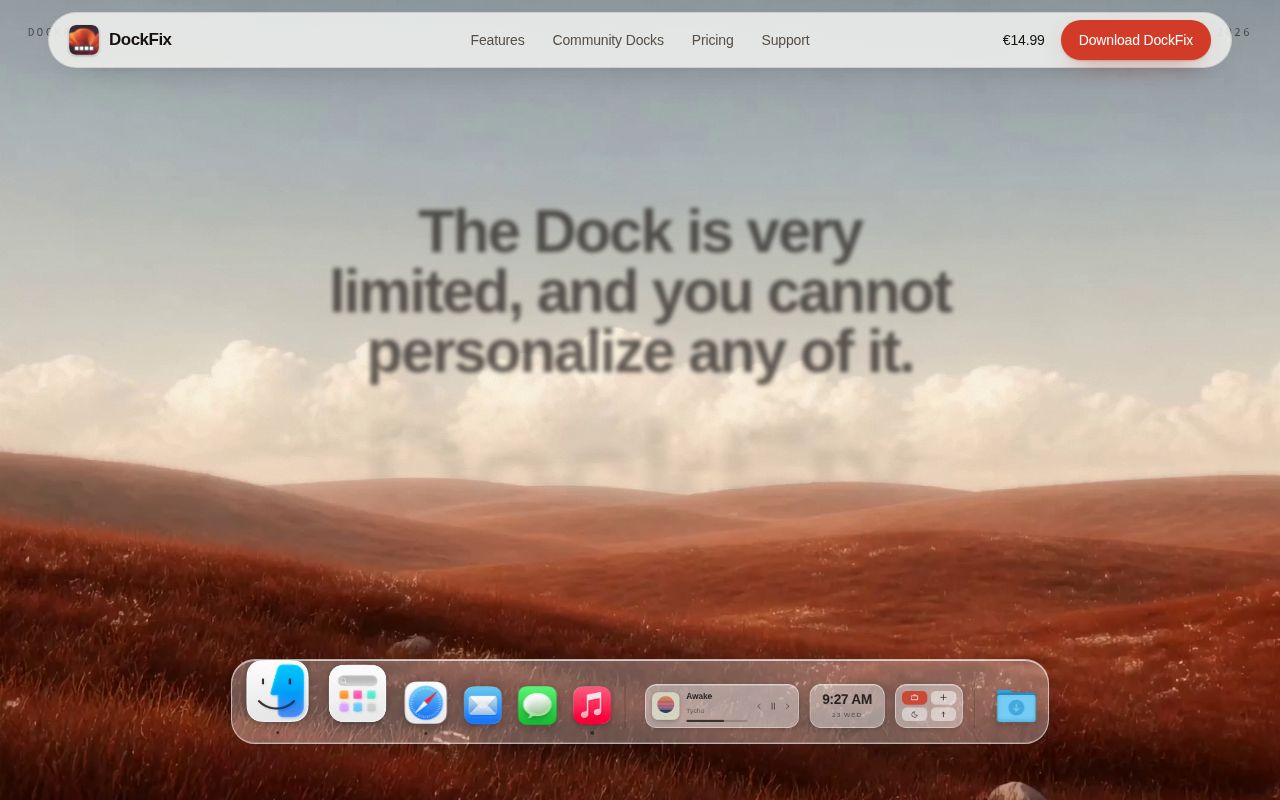Viewport: 1280px width, 800px height.
Task: Open the Downloads folder in dock
Action: coord(1016,705)
